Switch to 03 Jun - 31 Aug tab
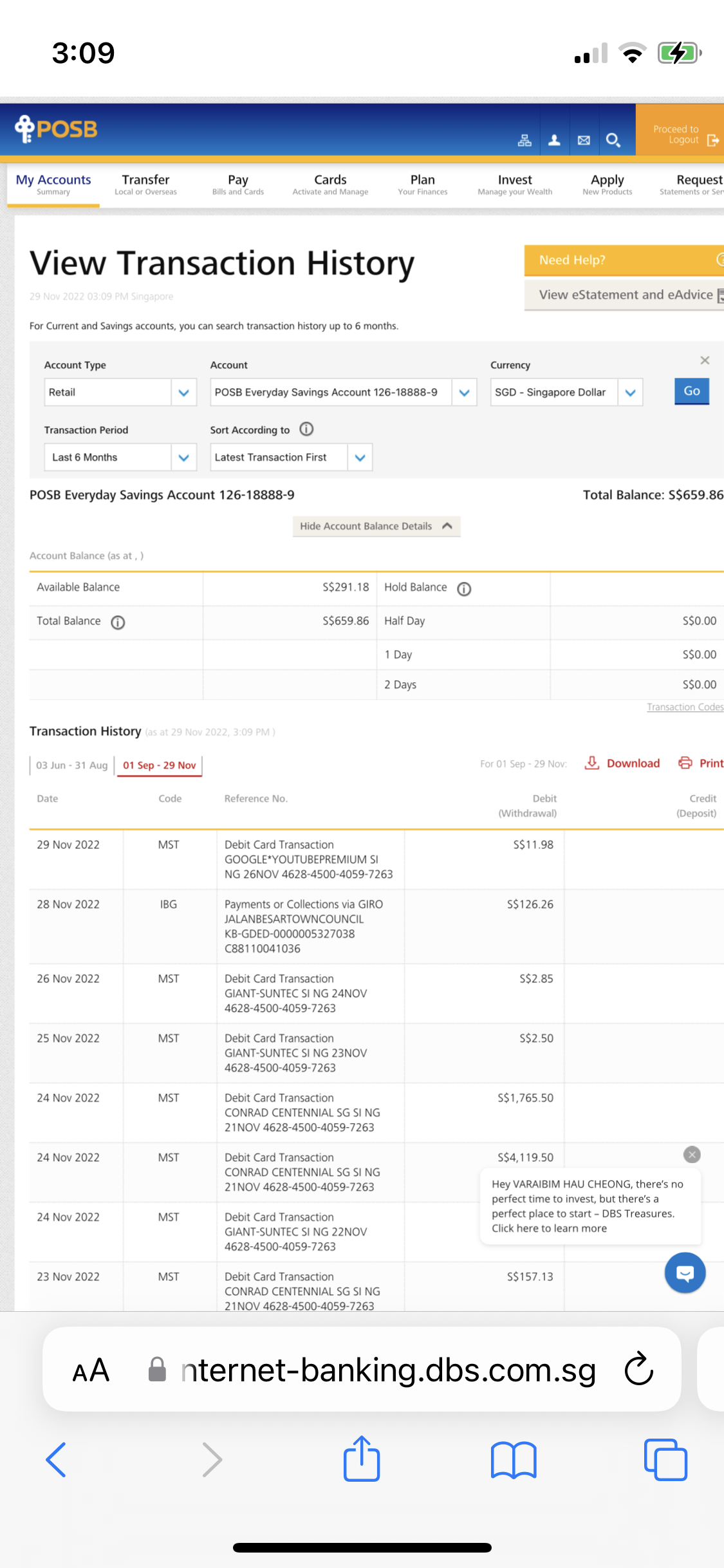This screenshot has width=724, height=1568. [x=71, y=765]
